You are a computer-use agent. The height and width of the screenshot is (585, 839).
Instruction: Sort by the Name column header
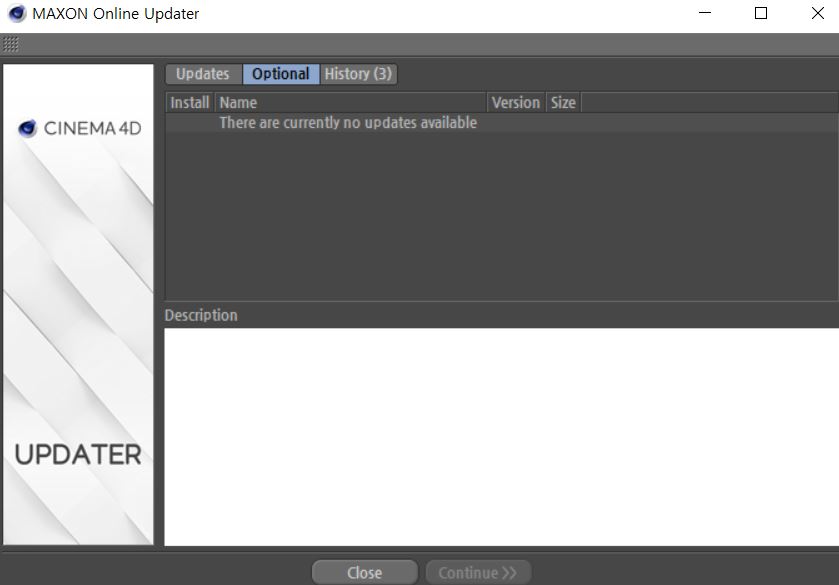(x=350, y=102)
